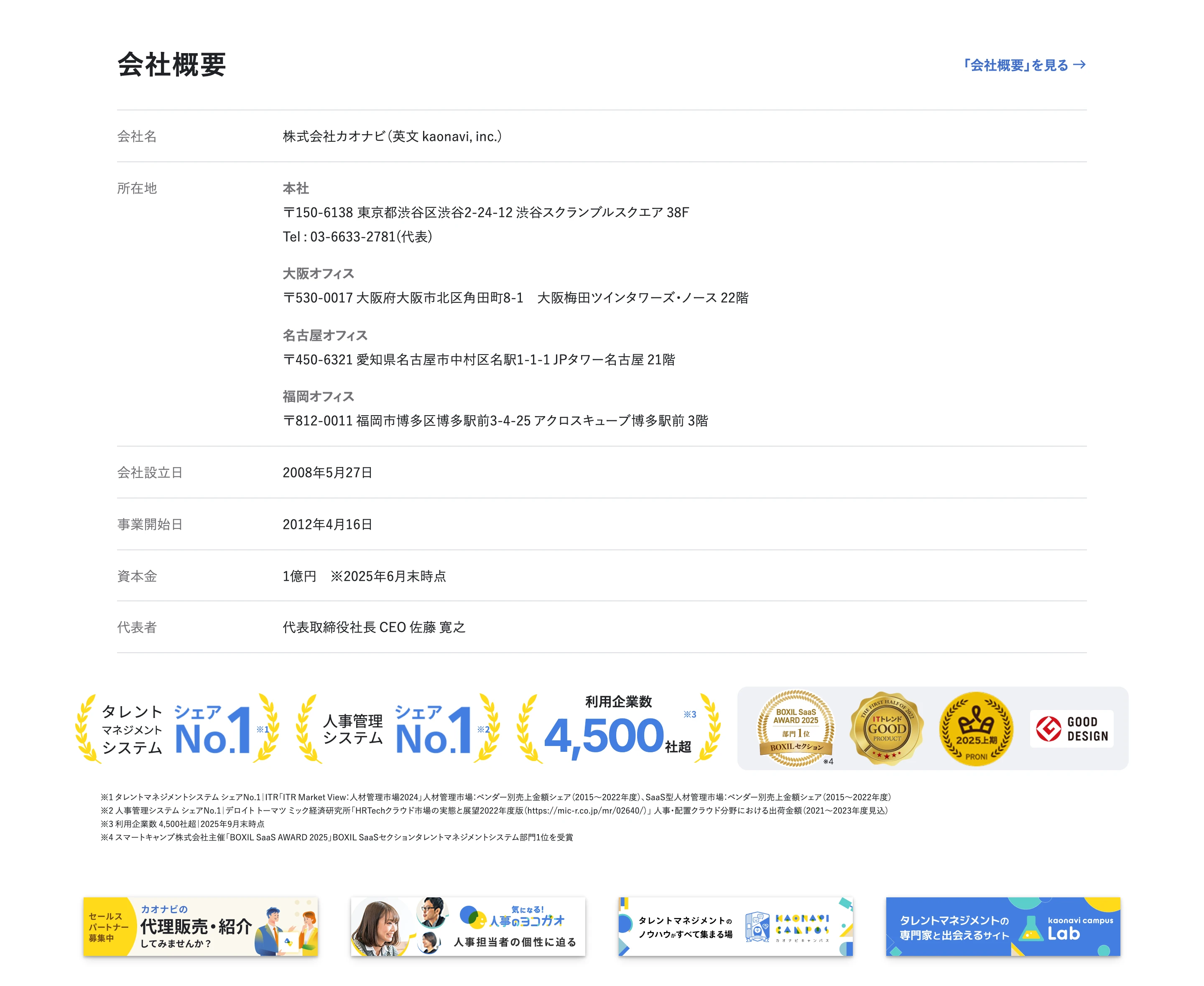Image resolution: width=1204 pixels, height=986 pixels.
Task: Click the arrow icon beside 会社概要を見る
Action: coord(1079,65)
